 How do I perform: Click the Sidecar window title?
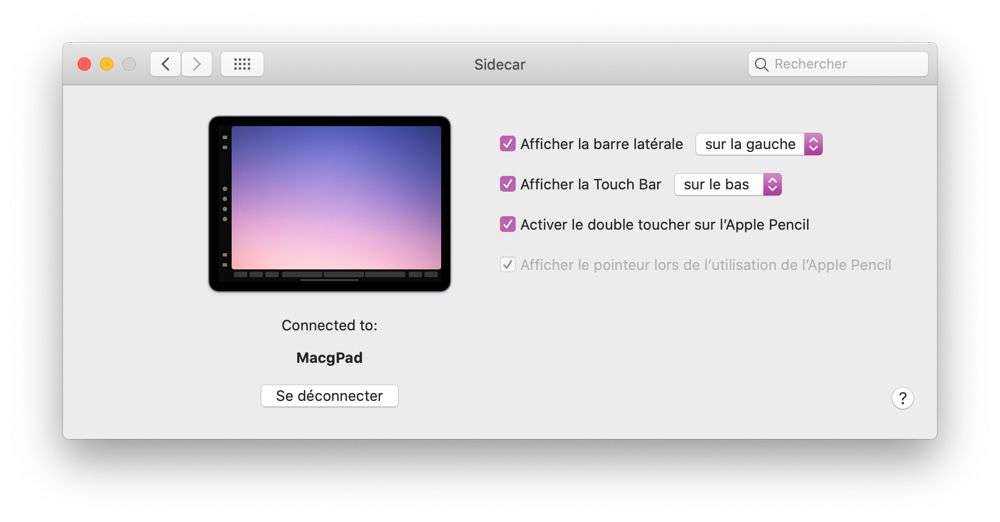coord(500,64)
